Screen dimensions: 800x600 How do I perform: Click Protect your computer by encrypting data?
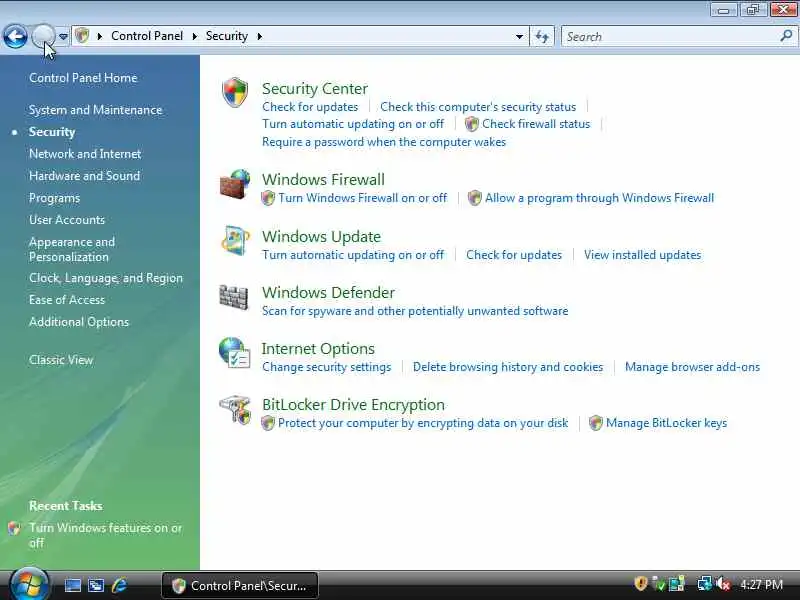(x=423, y=423)
